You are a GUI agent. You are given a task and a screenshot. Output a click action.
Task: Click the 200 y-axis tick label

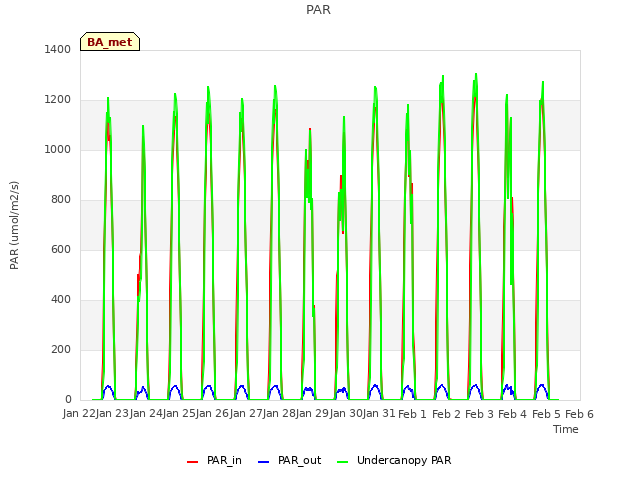(61, 349)
